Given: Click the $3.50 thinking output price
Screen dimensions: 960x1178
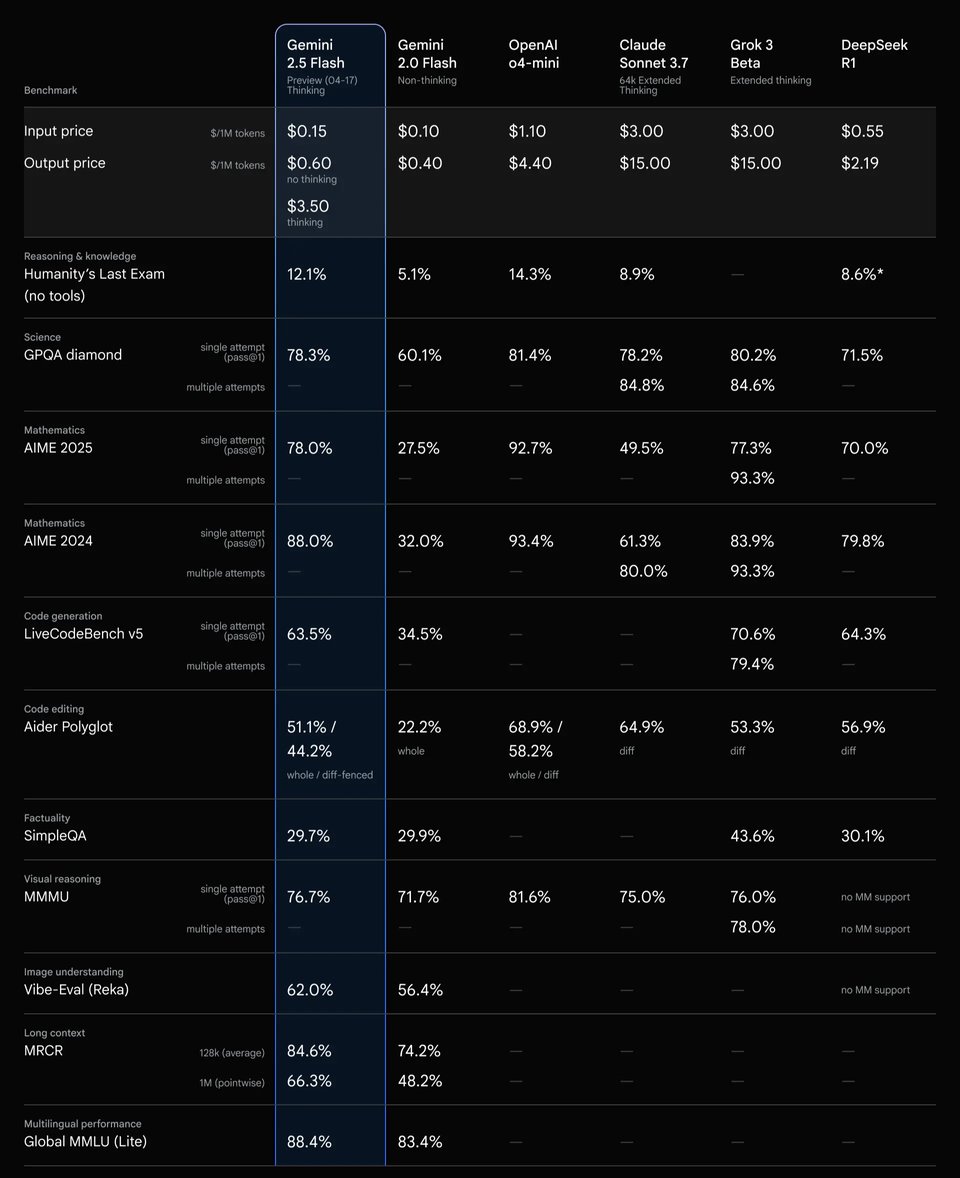Looking at the screenshot, I should click(308, 206).
